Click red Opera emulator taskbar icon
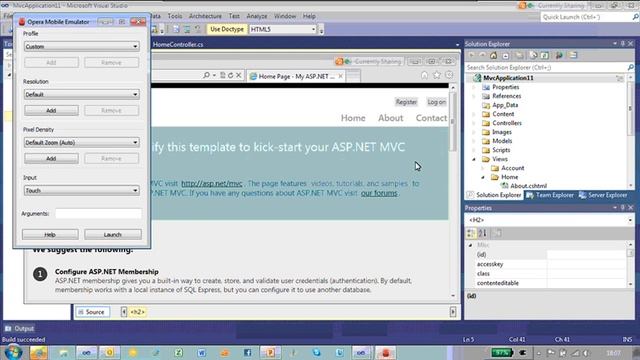This screenshot has width=640, height=360. 385,353
